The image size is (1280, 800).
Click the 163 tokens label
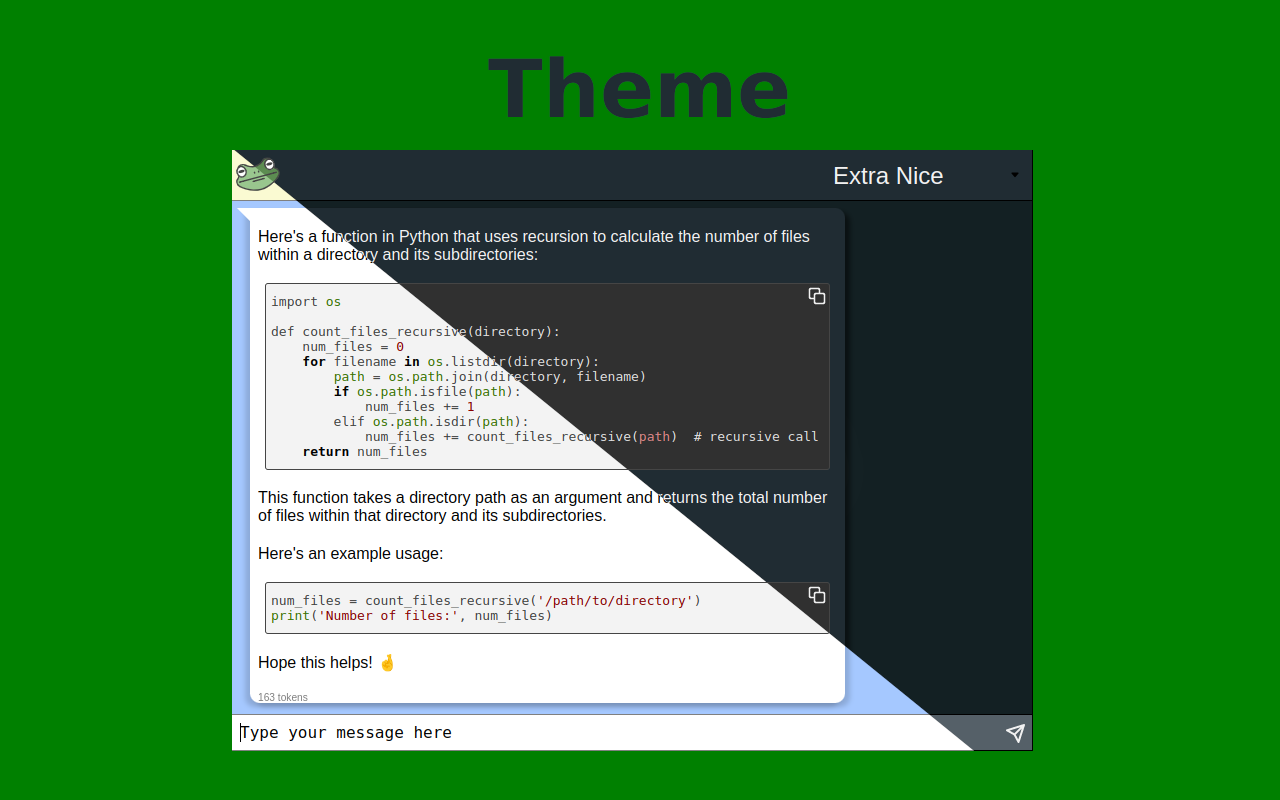[283, 697]
